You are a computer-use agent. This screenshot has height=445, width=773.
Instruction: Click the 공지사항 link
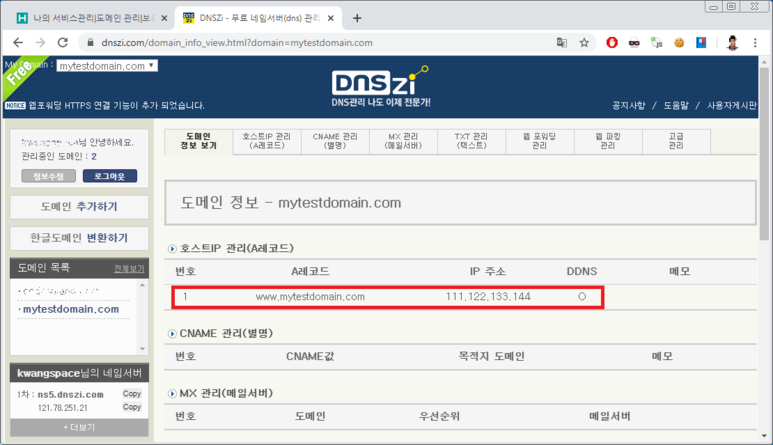pos(629,105)
